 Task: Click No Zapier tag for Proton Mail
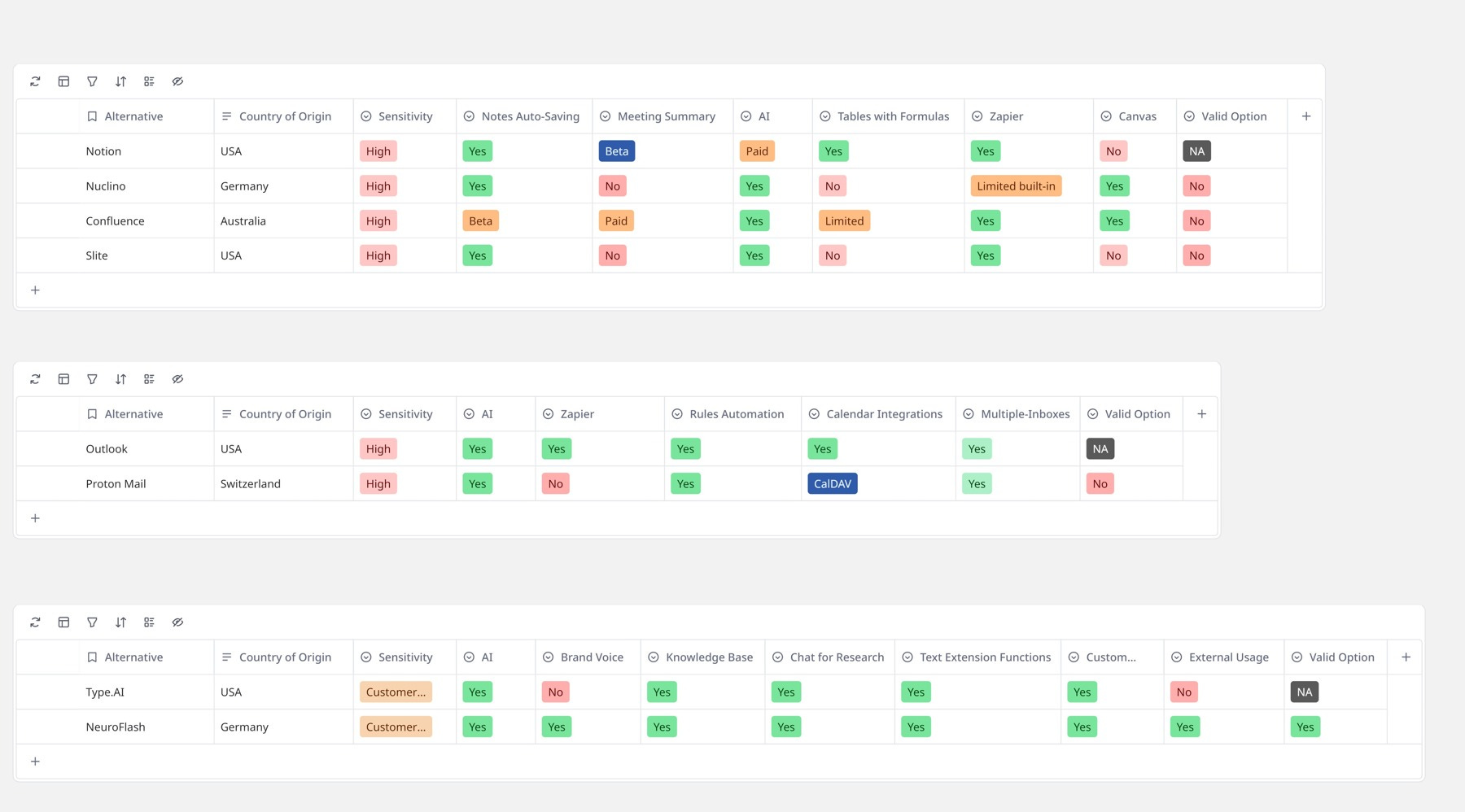[555, 484]
